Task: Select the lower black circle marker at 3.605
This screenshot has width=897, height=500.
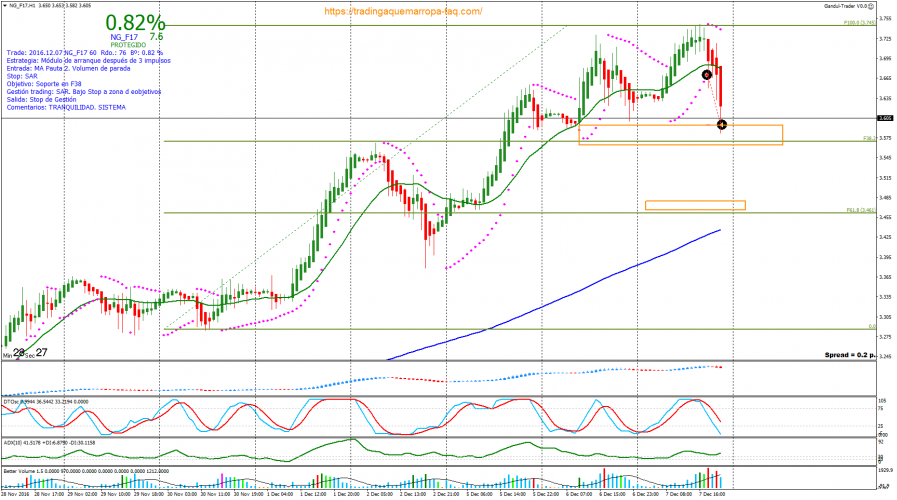Action: click(722, 125)
